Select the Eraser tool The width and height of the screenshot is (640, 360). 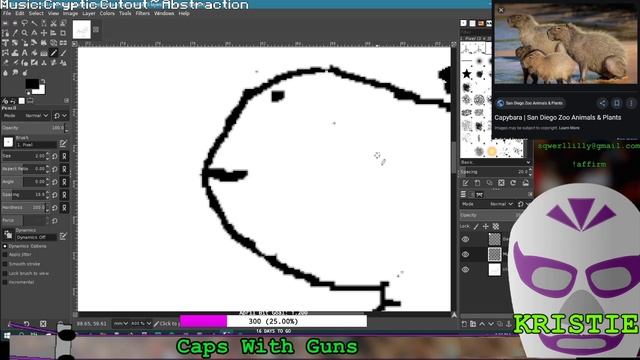[5, 62]
